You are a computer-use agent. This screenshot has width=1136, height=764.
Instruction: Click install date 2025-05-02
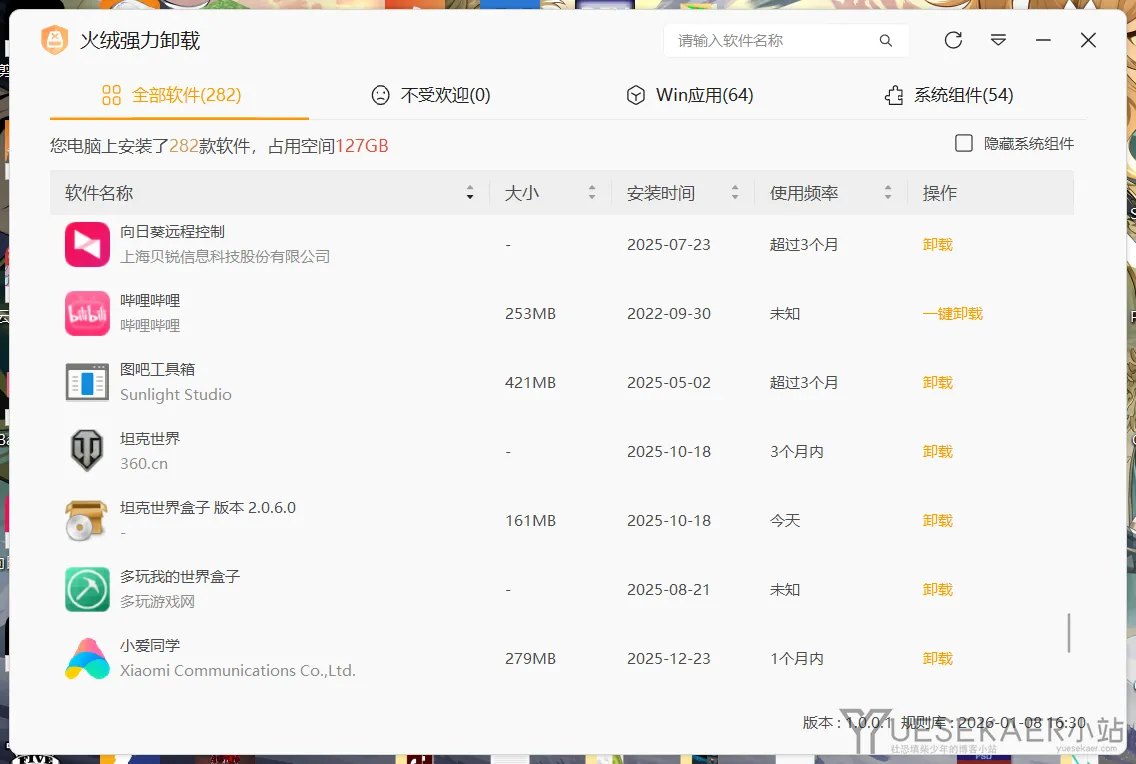coord(669,382)
